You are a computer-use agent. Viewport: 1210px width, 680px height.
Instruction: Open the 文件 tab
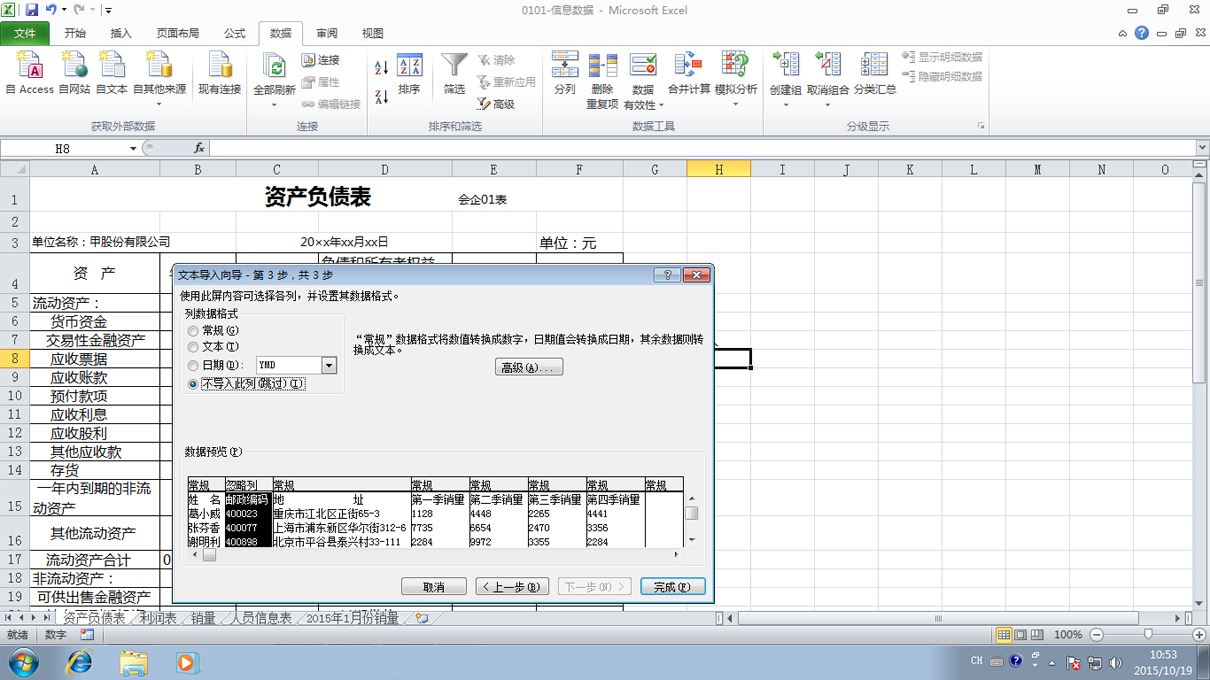point(25,33)
